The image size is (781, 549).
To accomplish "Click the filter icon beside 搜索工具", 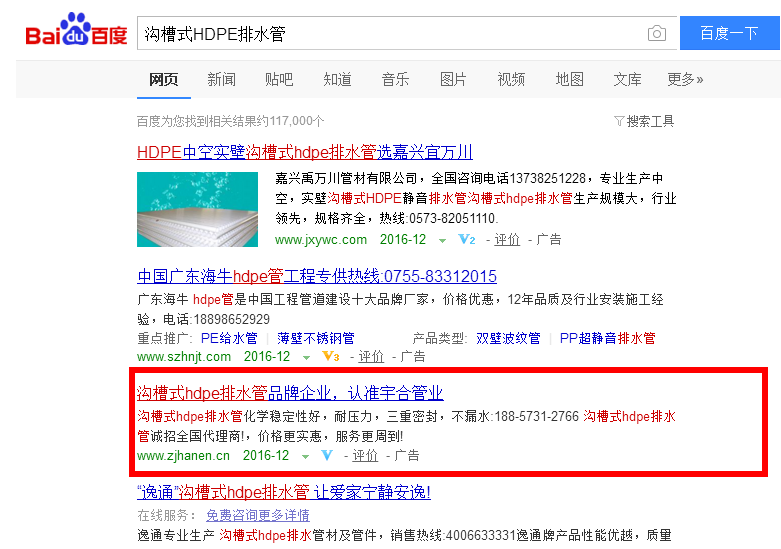I will (x=619, y=121).
